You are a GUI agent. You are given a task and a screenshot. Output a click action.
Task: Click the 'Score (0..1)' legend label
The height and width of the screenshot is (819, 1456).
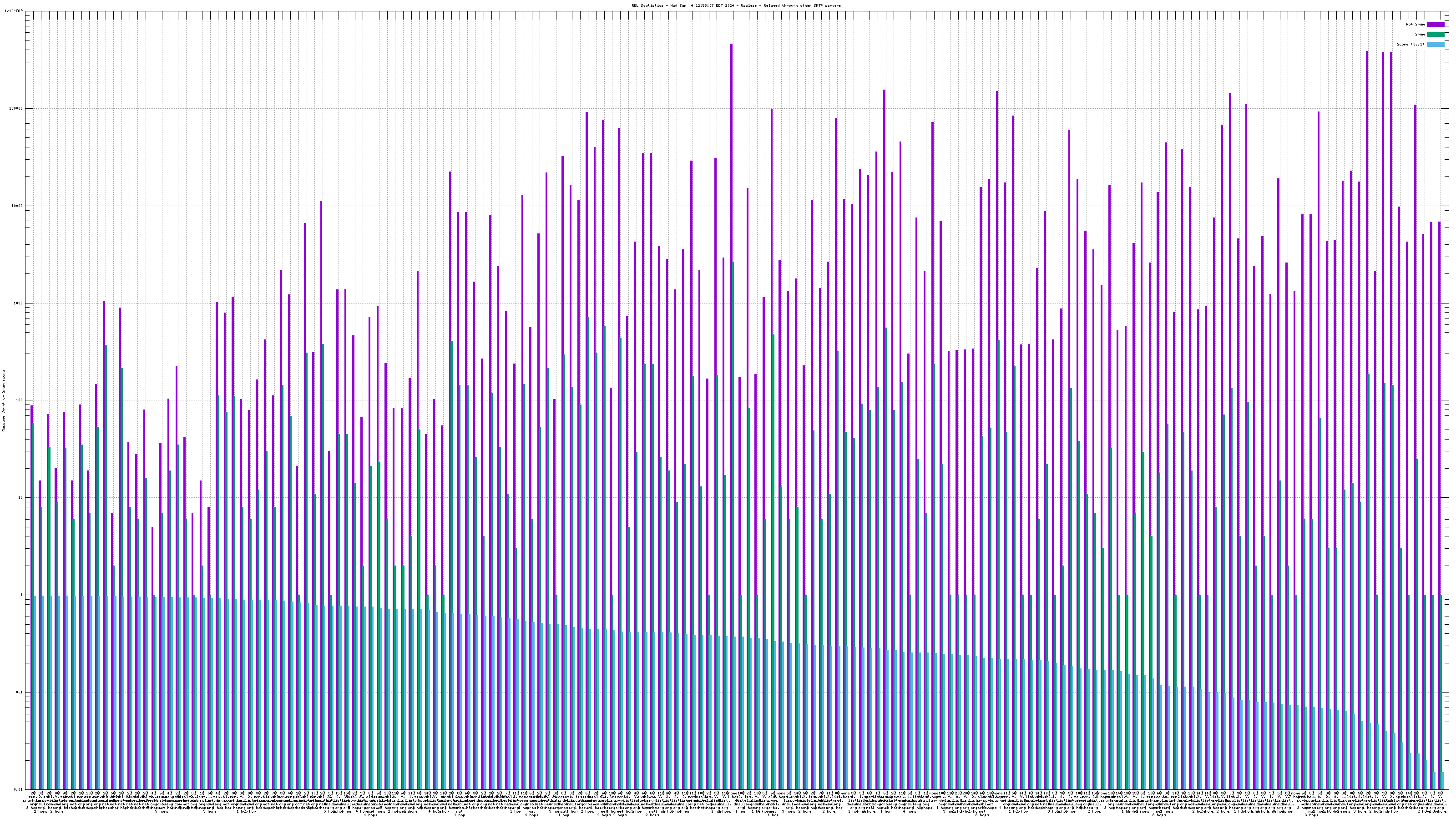coord(1410,44)
